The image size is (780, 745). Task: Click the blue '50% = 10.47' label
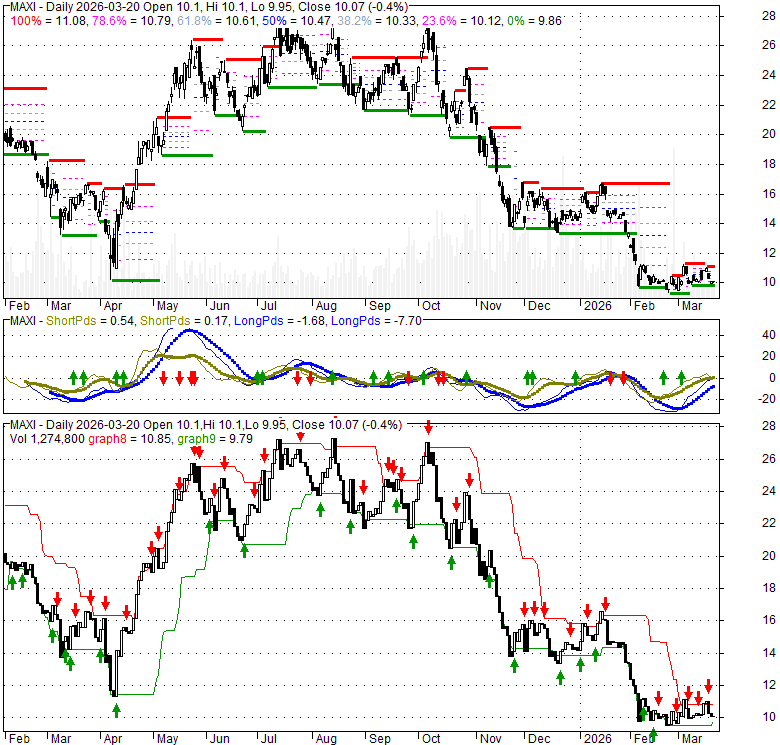(296, 21)
